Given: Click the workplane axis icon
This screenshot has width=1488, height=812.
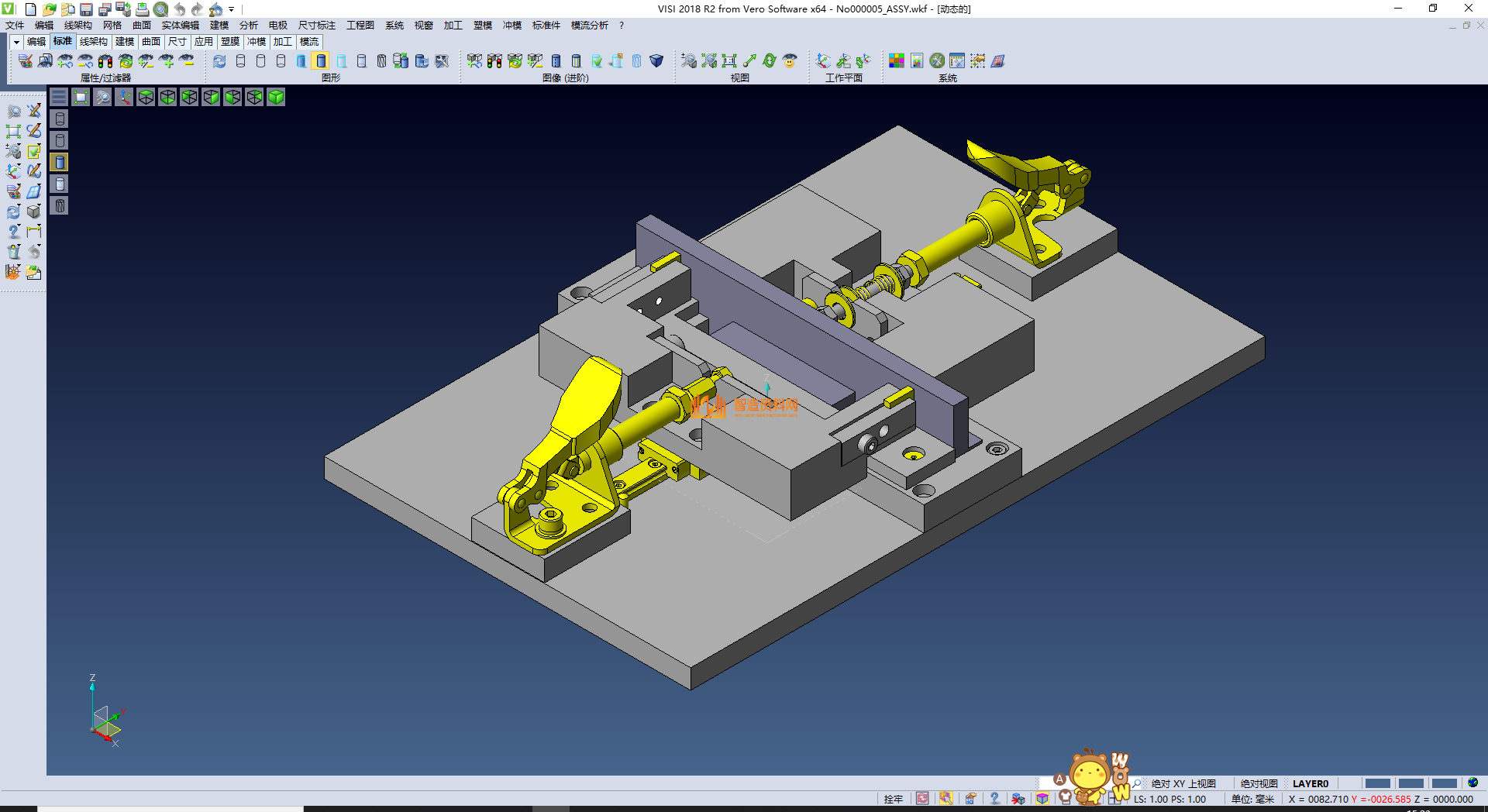Looking at the screenshot, I should tap(823, 61).
